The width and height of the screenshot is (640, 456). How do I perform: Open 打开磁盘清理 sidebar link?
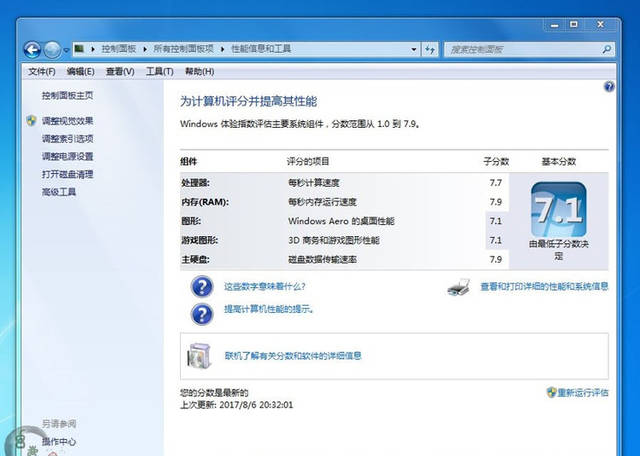click(67, 174)
